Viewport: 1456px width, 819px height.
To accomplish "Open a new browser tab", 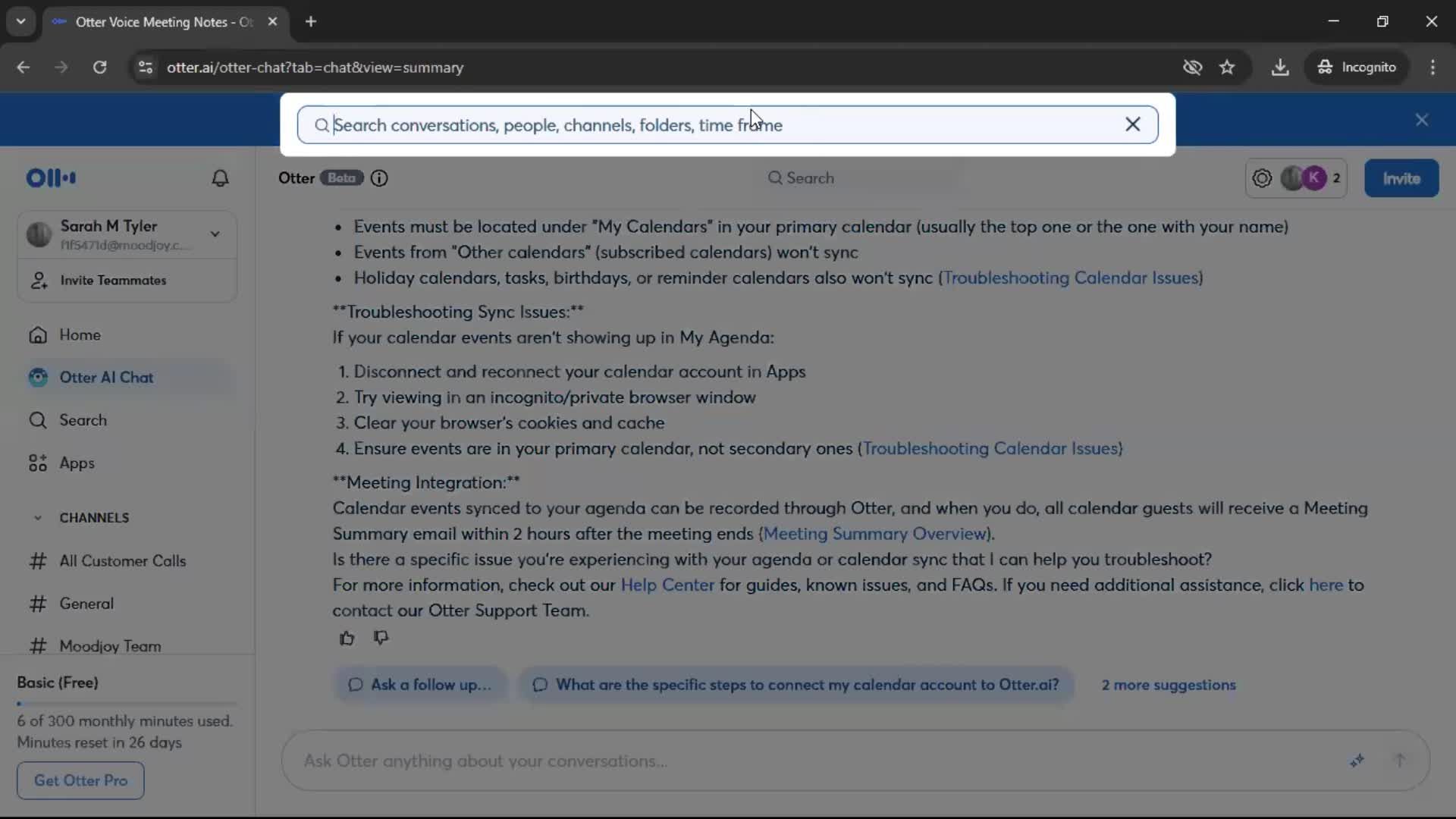I will coord(310,21).
